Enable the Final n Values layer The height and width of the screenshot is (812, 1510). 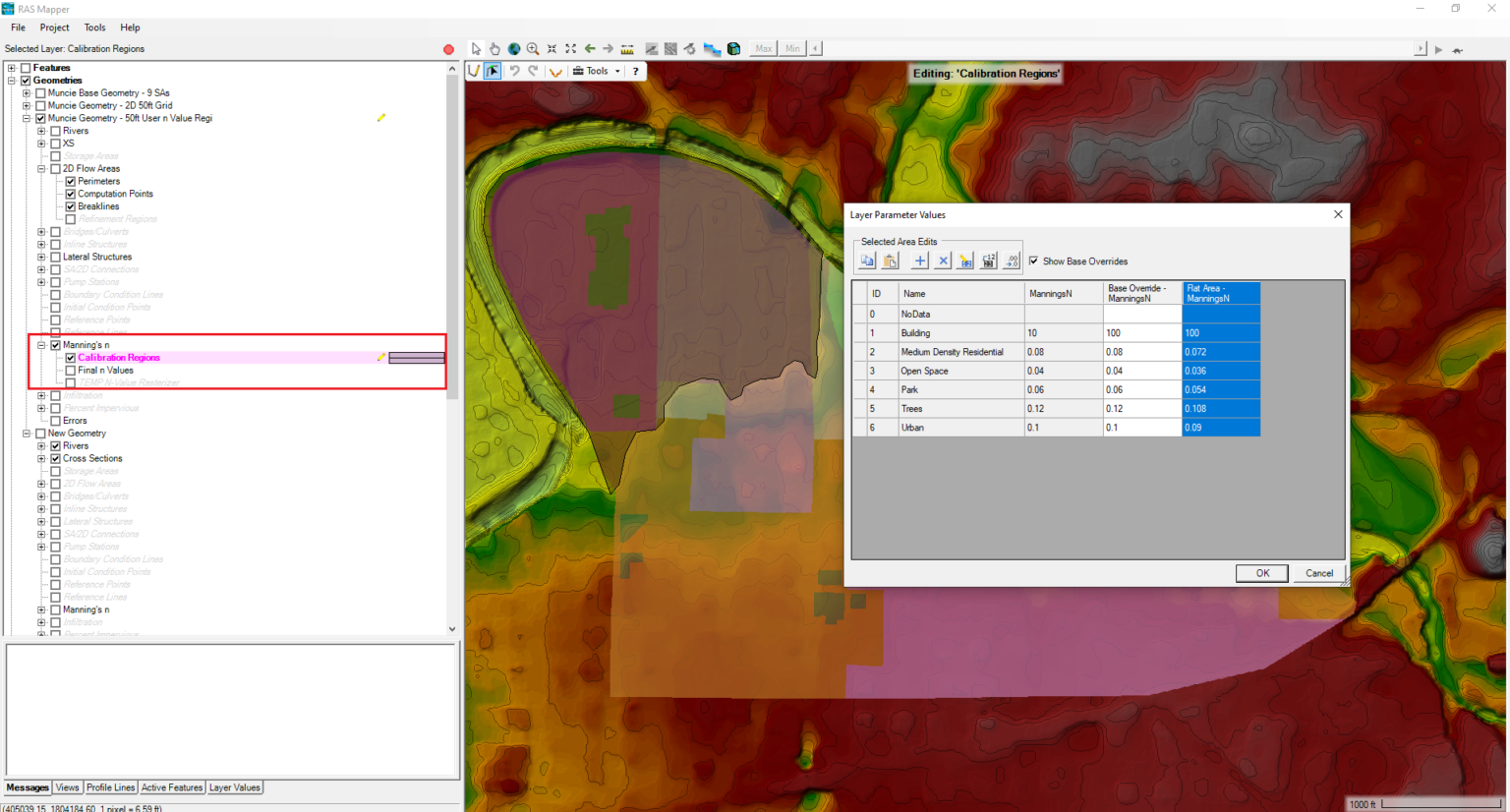[x=71, y=371]
